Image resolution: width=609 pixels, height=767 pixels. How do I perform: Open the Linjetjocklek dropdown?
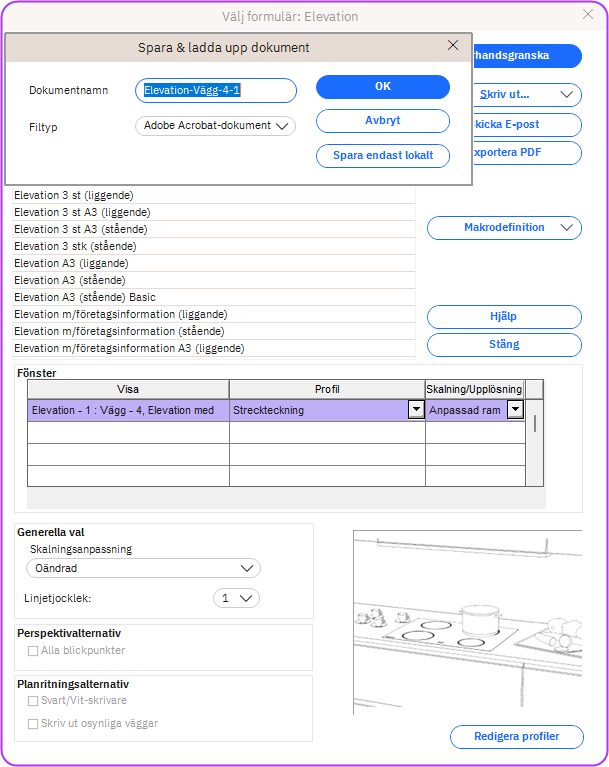pos(237,598)
